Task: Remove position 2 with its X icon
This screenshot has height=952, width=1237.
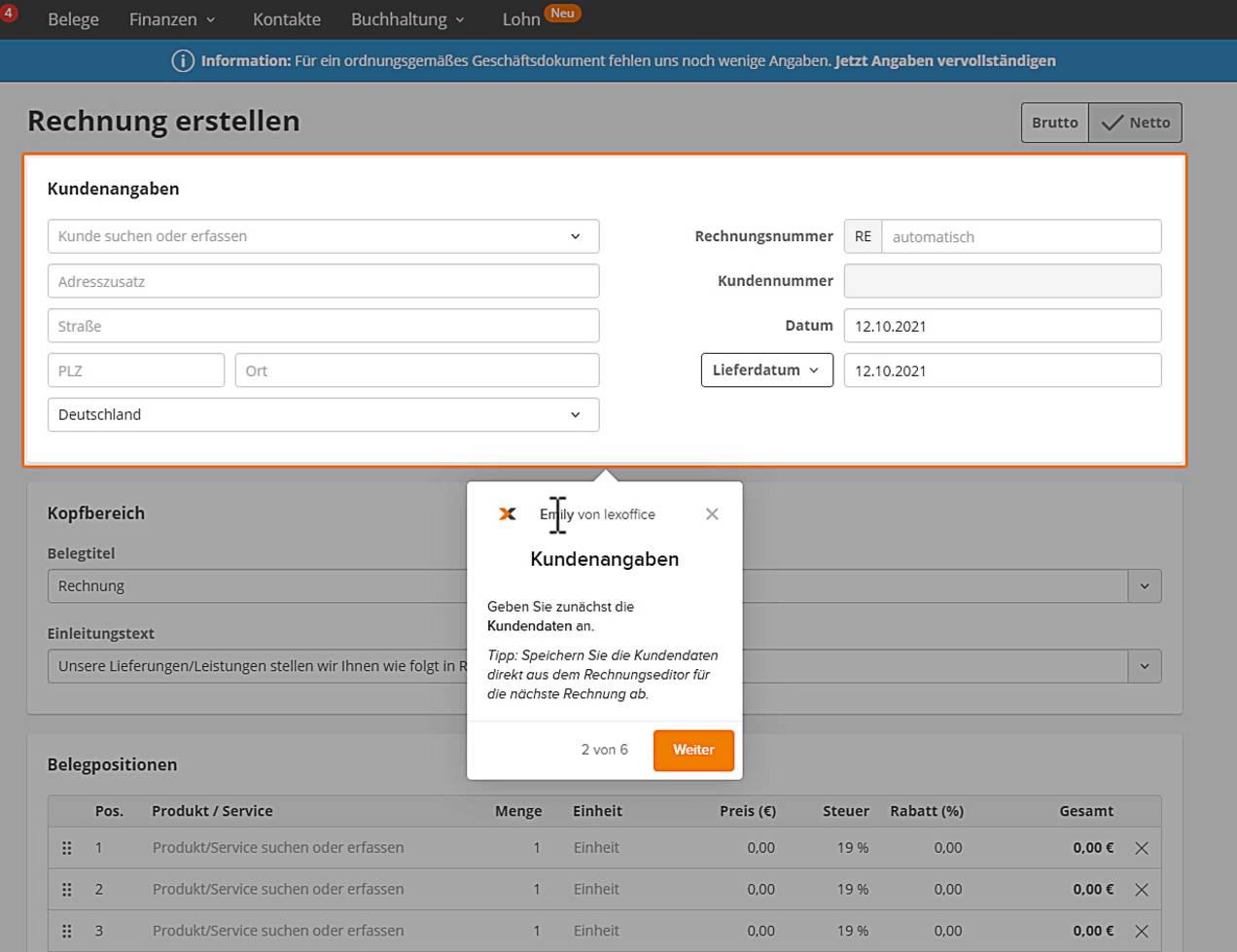Action: coord(1142,890)
